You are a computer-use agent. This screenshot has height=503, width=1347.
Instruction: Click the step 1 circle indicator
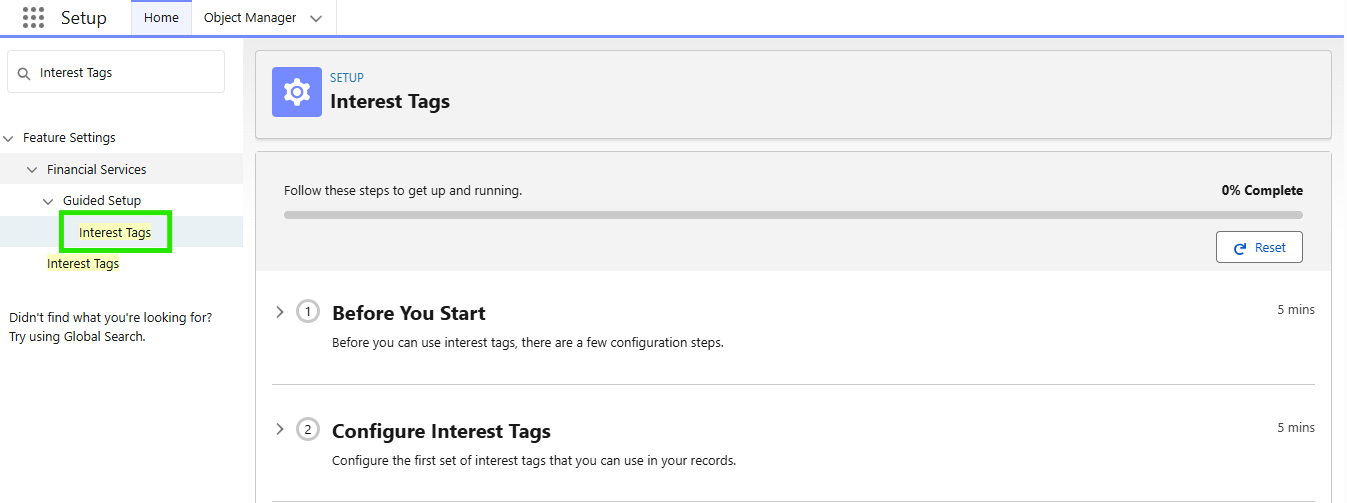click(x=308, y=312)
